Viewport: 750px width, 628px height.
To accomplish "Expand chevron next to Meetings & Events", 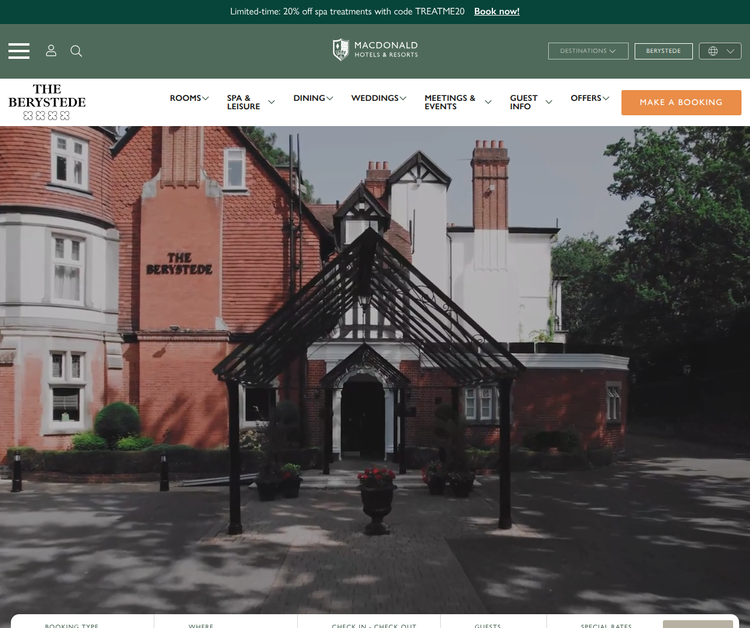I will (x=488, y=102).
